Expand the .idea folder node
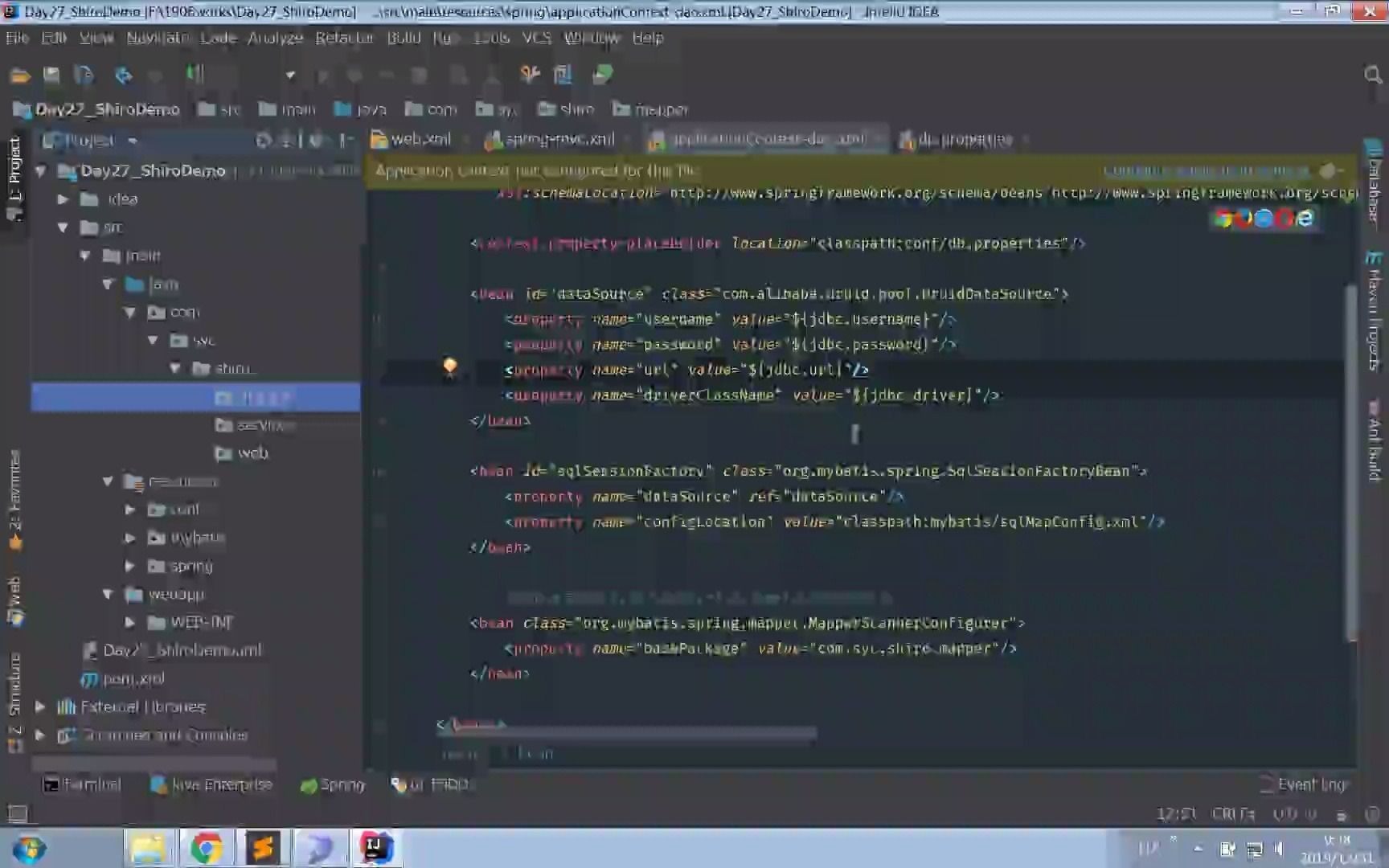This screenshot has height=868, width=1389. pos(63,199)
